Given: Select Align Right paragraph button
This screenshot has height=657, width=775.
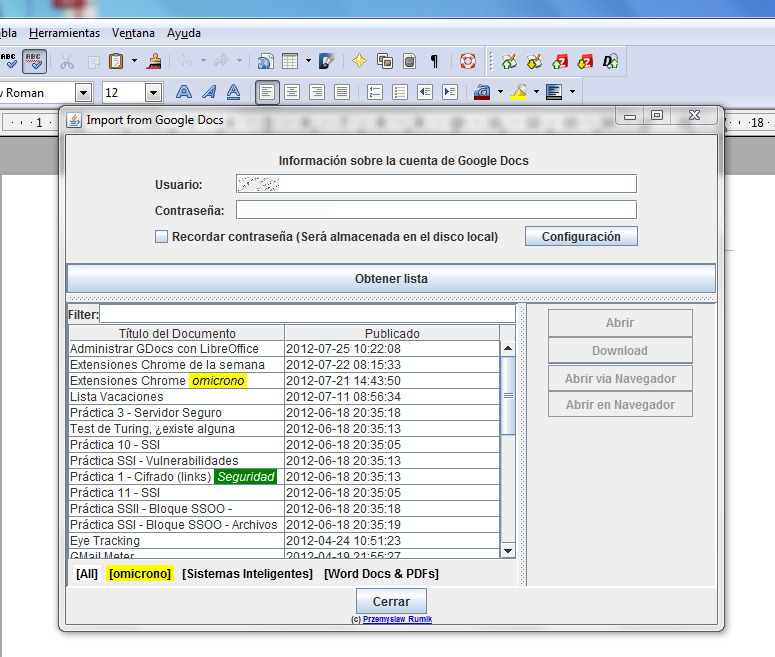Looking at the screenshot, I should click(x=317, y=92).
